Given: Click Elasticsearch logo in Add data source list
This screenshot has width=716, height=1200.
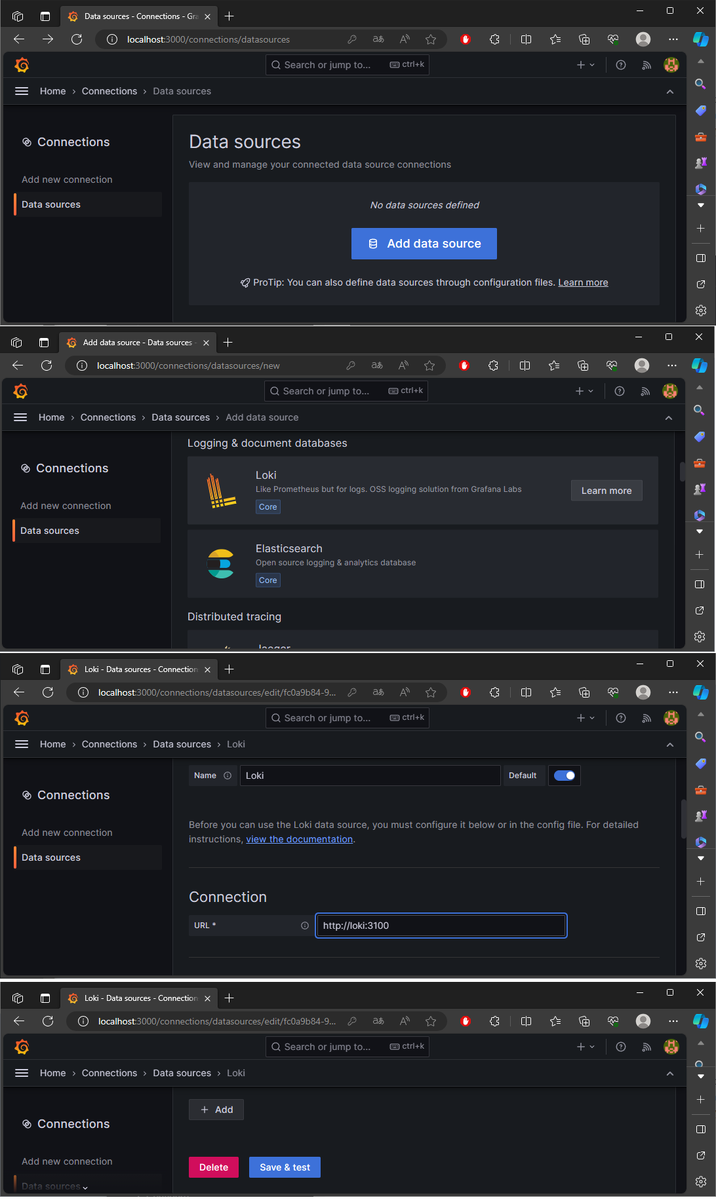Looking at the screenshot, I should pos(221,564).
